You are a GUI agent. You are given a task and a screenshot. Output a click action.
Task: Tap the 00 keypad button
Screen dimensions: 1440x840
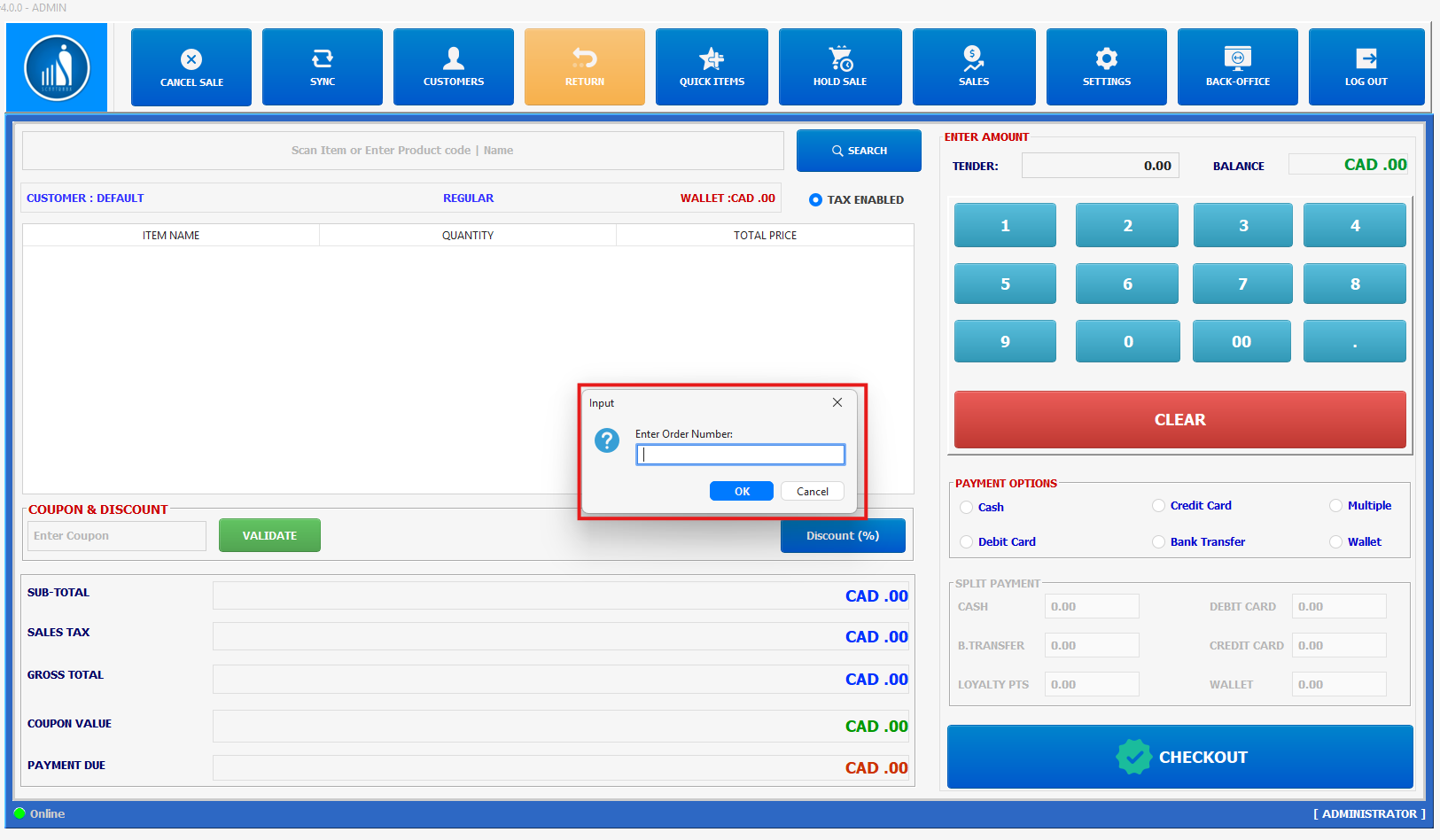click(x=1241, y=342)
